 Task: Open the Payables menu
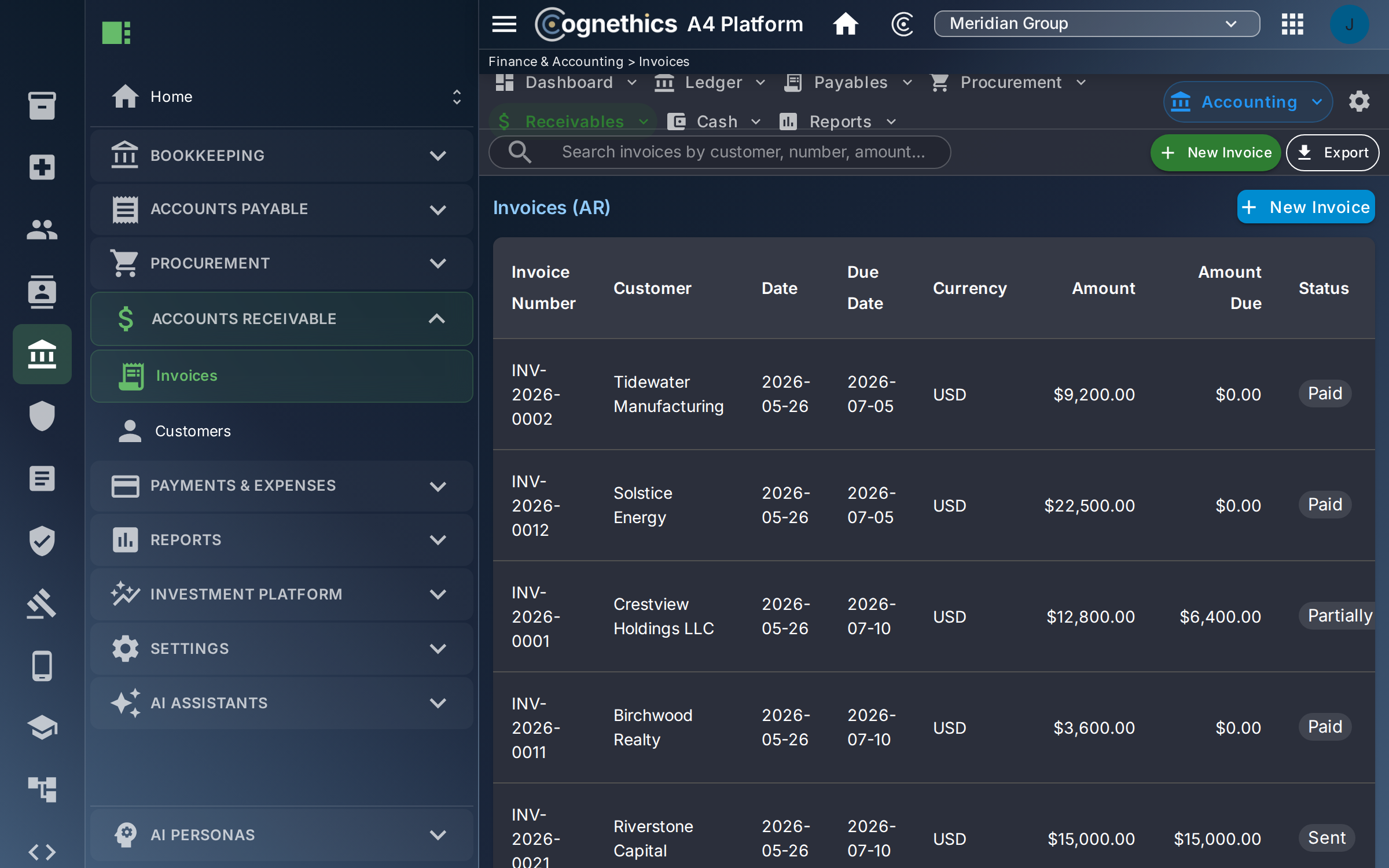[848, 83]
